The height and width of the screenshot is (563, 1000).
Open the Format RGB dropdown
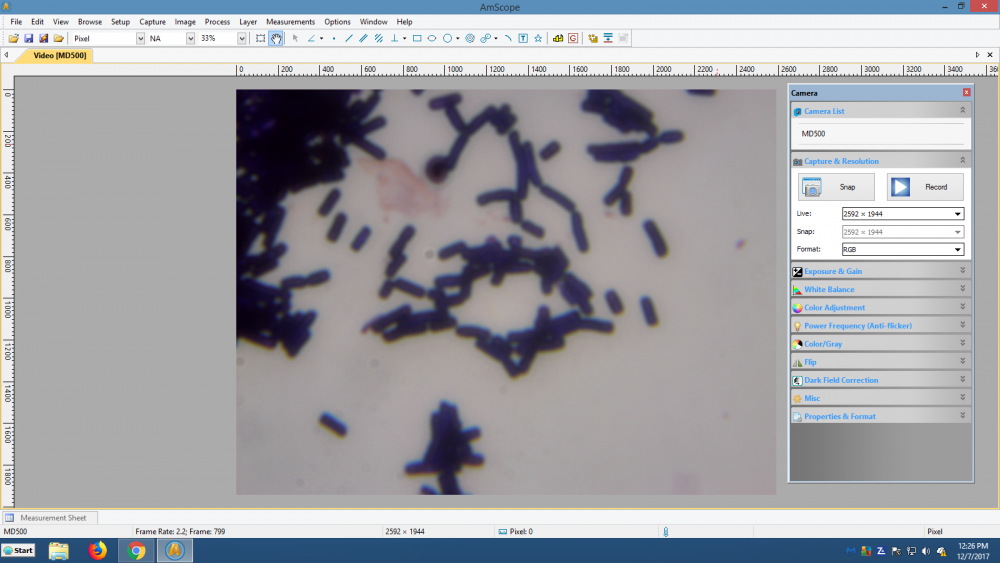coord(957,249)
